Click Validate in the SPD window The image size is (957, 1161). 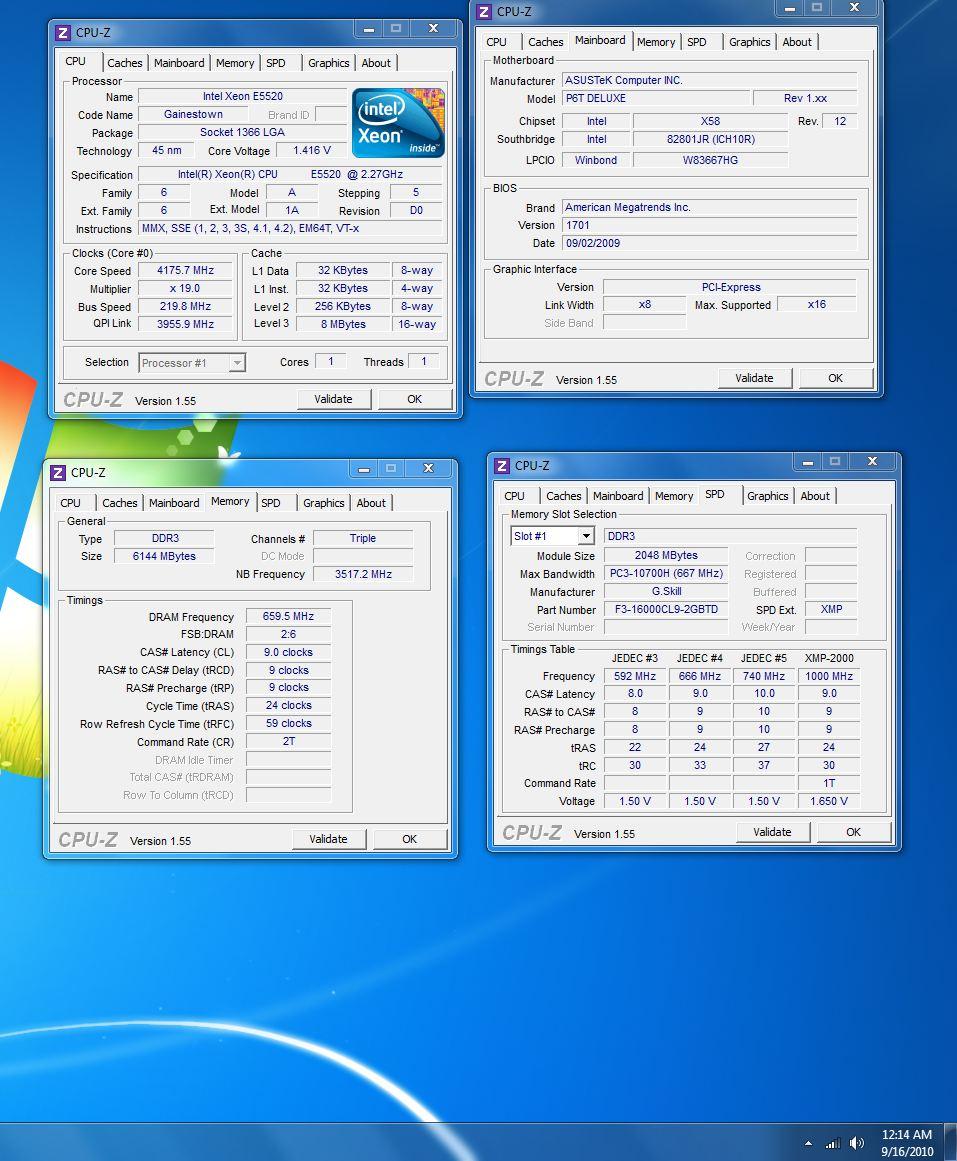coord(772,832)
